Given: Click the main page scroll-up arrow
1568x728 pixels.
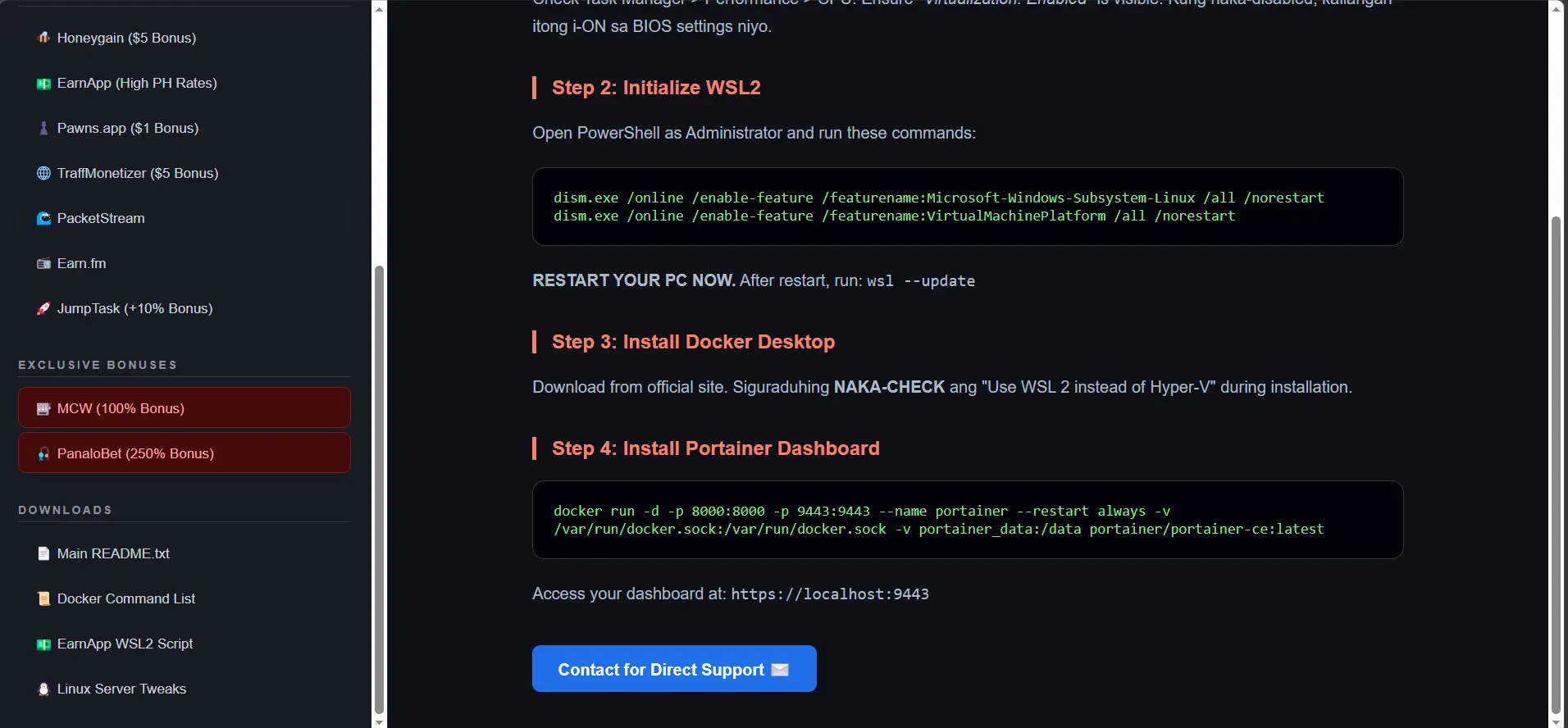Looking at the screenshot, I should coord(1556,8).
